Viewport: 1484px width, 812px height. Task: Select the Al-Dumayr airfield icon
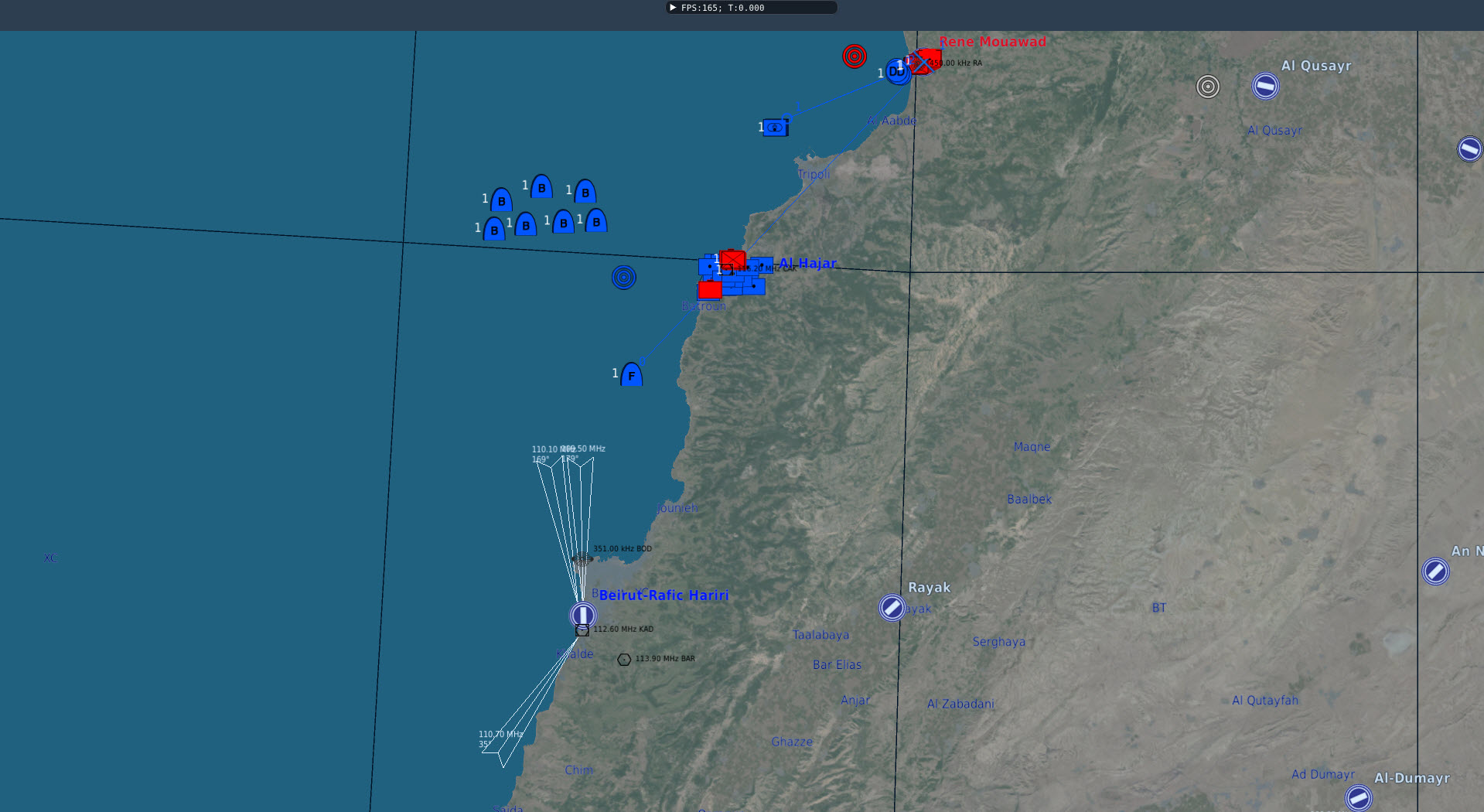(x=1358, y=797)
